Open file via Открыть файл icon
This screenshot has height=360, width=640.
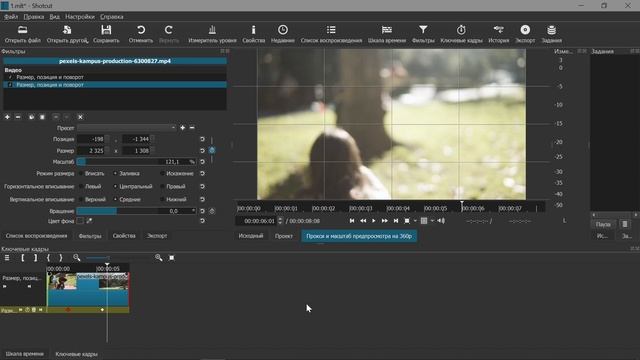point(22,34)
